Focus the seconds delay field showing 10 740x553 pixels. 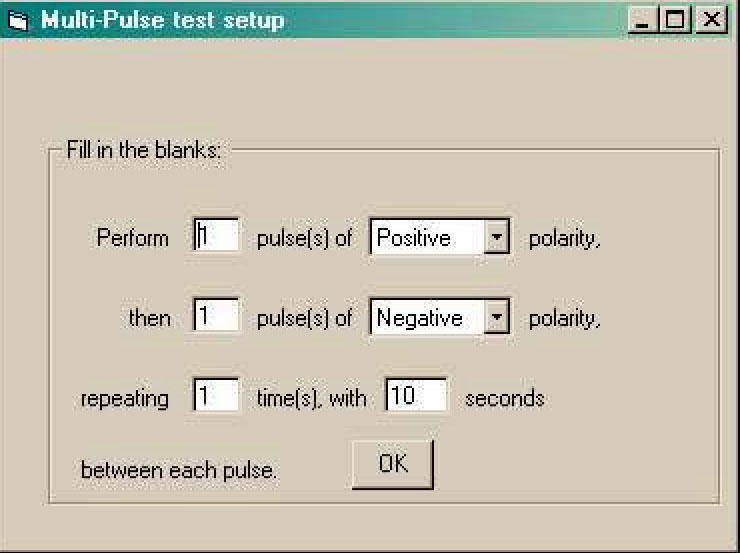coord(417,397)
